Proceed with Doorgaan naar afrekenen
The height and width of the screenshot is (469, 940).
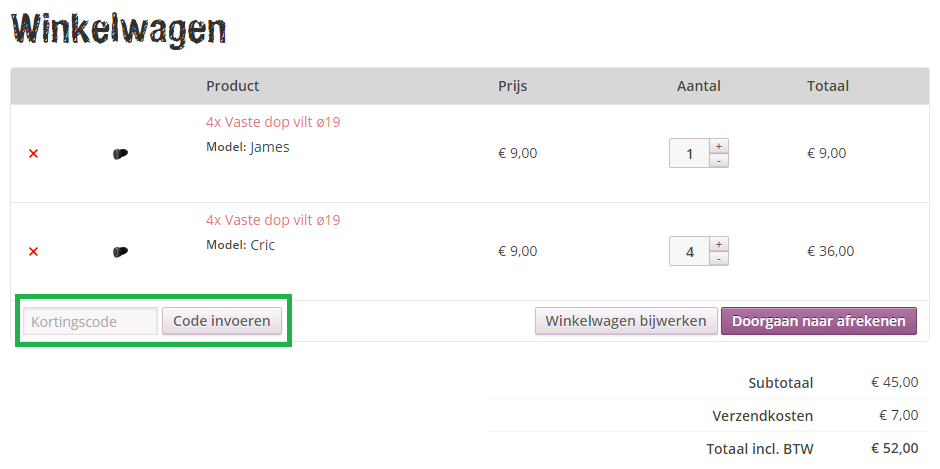[x=818, y=321]
